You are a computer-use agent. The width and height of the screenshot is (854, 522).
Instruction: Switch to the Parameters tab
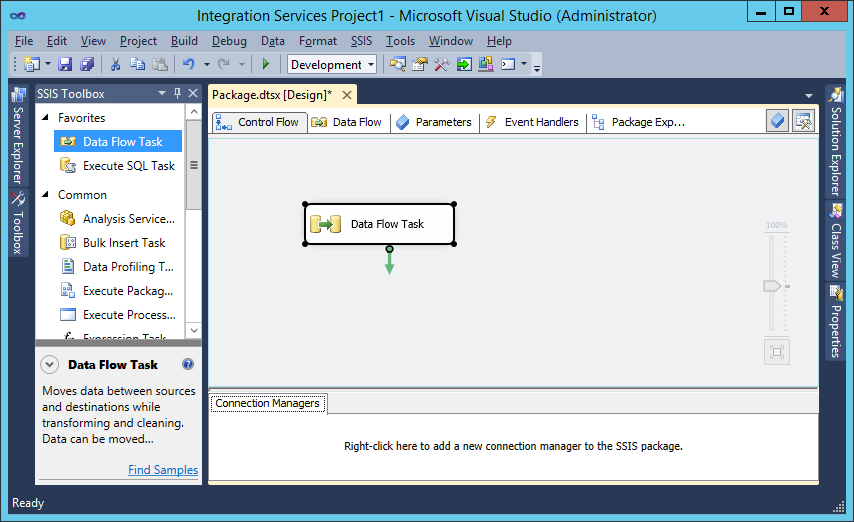click(434, 123)
